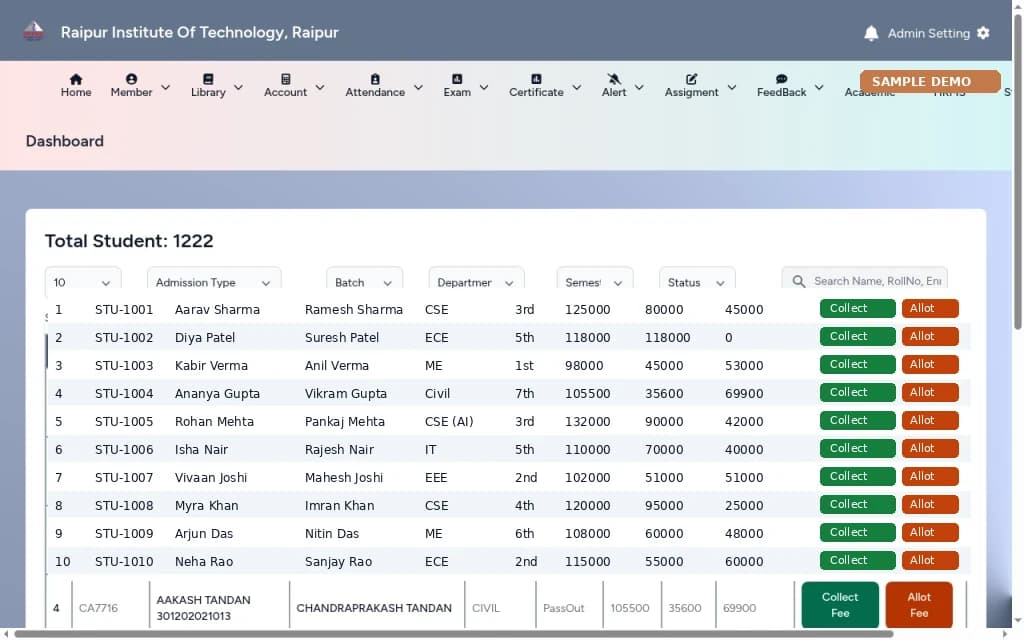Click the FeedBack chat bubble icon
This screenshot has height=640, width=1024.
pyautogui.click(x=782, y=79)
